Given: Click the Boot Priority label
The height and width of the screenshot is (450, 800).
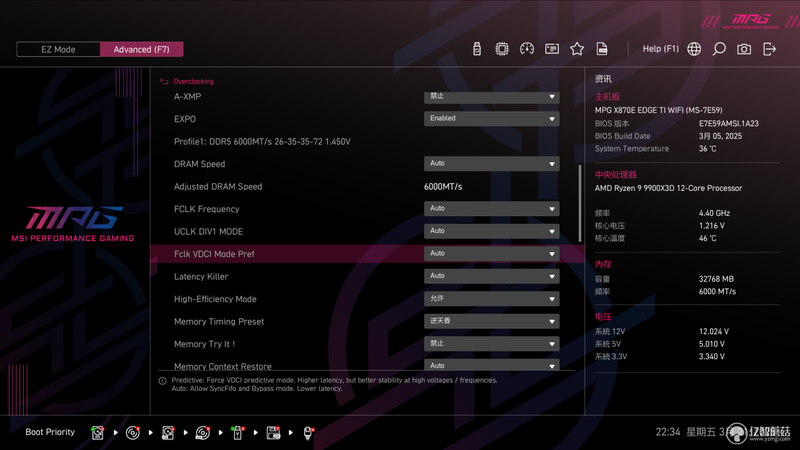Looking at the screenshot, I should [50, 432].
